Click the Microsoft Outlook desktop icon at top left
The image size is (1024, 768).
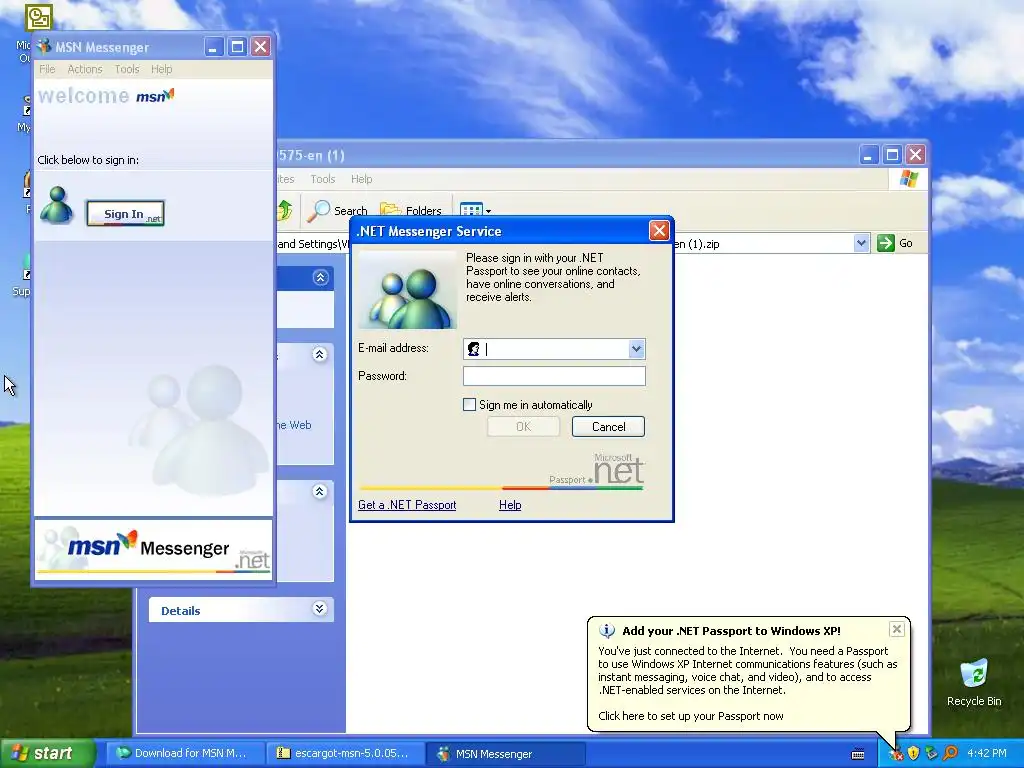pos(38,17)
